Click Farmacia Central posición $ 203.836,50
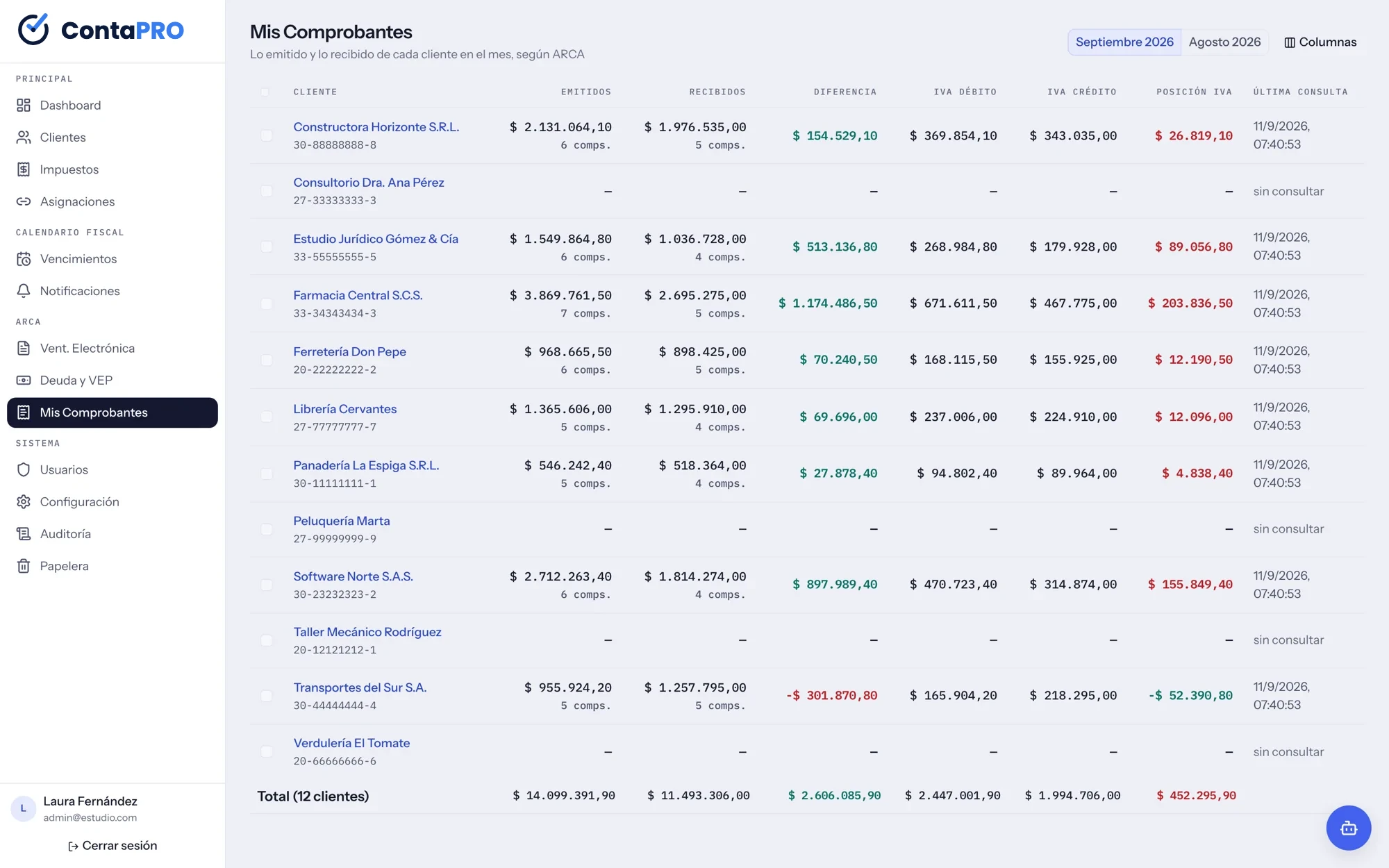The width and height of the screenshot is (1389, 868). (x=1190, y=303)
